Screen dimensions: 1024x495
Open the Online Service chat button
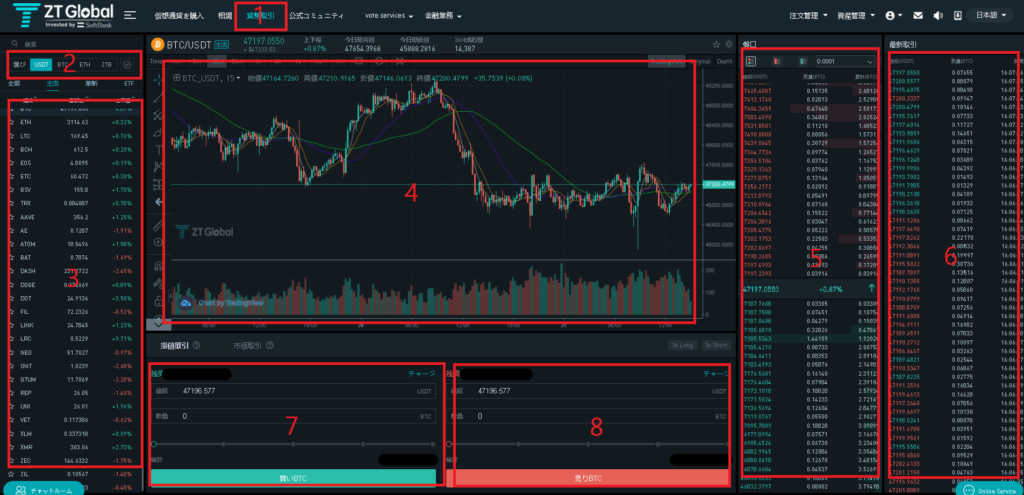pyautogui.click(x=989, y=490)
